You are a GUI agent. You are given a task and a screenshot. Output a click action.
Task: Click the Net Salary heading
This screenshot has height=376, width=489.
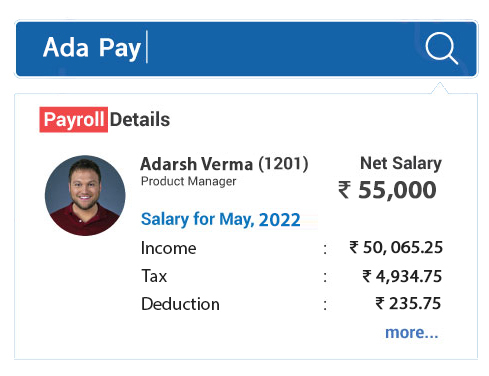[401, 164]
